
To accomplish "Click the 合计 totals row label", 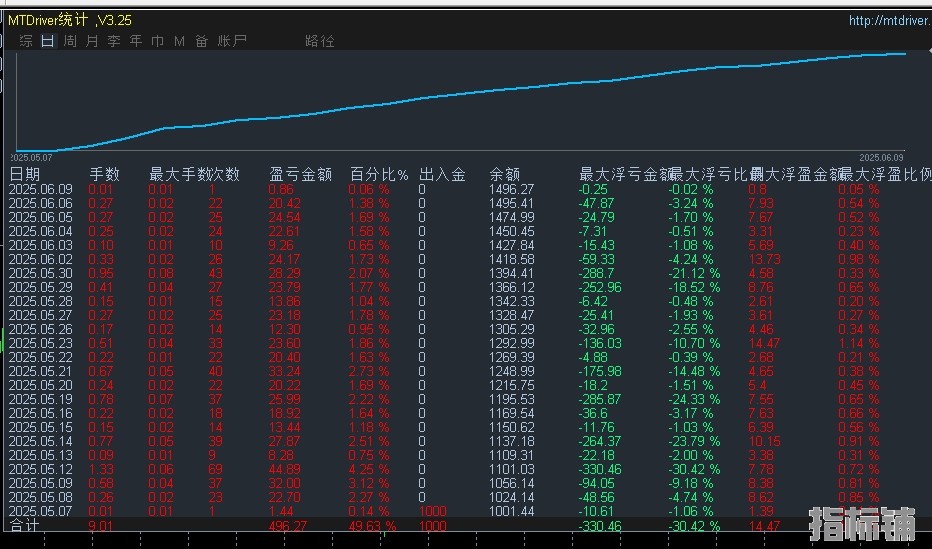I will pos(25,526).
